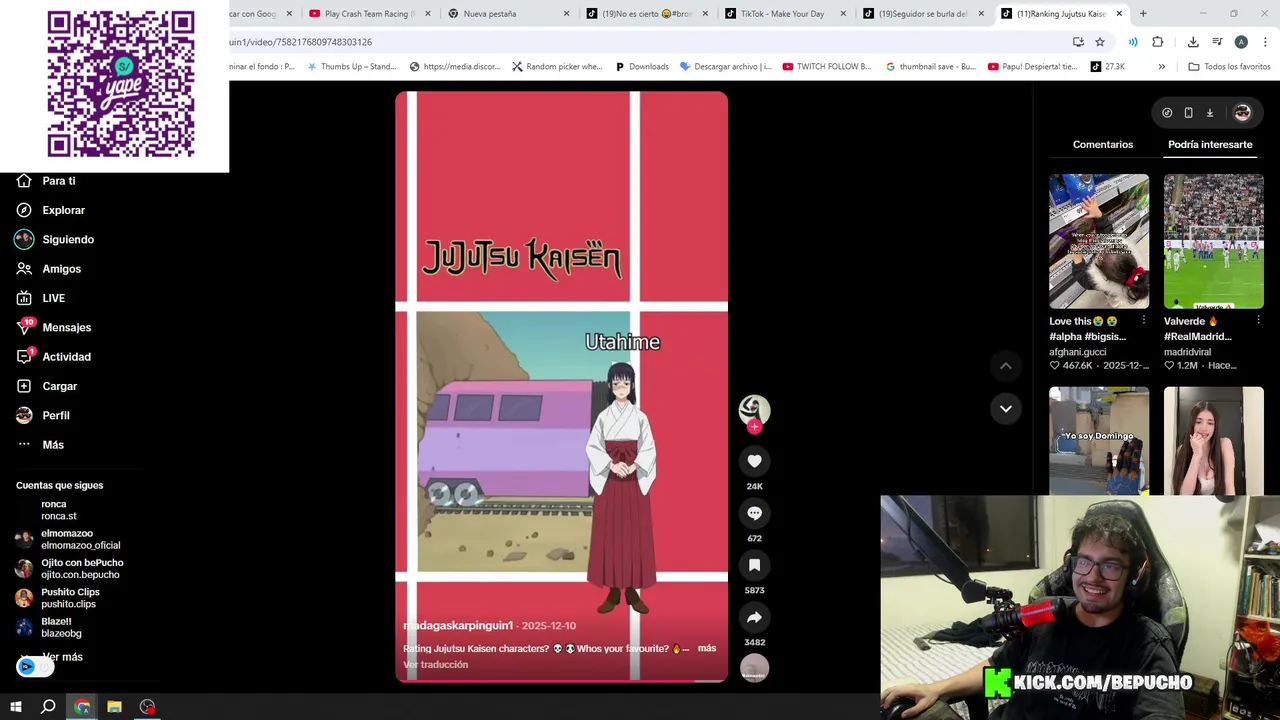This screenshot has height=720, width=1280.
Task: Follow creator via red plus on avatar
Action: pos(754,427)
